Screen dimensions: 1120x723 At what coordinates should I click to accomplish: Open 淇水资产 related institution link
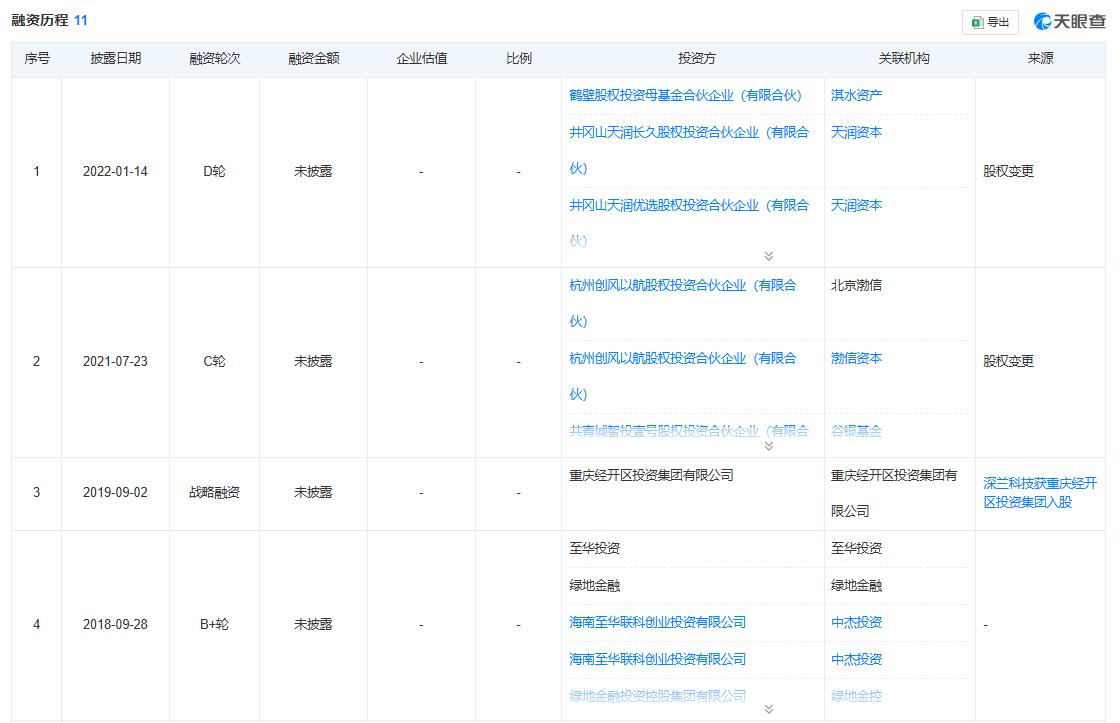click(x=856, y=95)
